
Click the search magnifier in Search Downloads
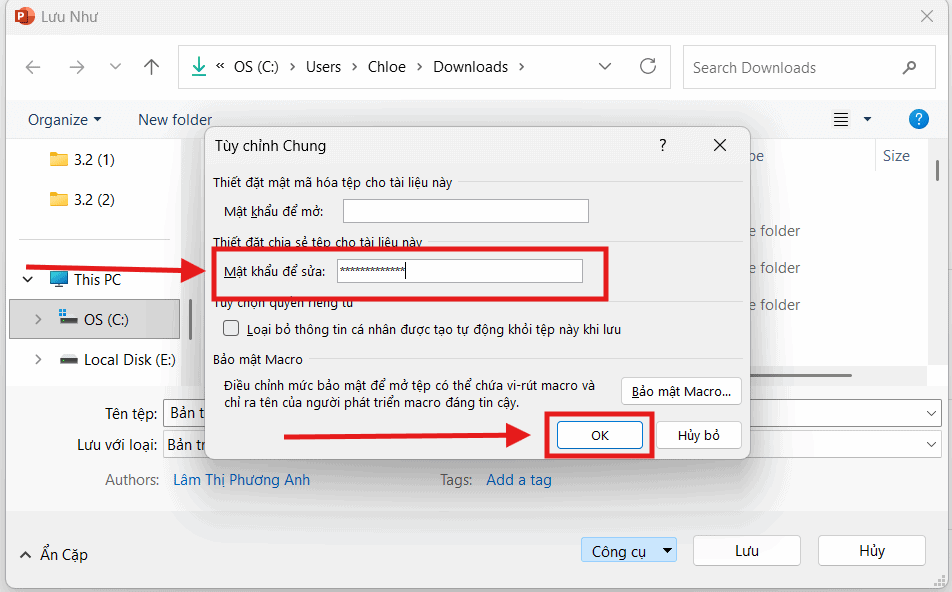point(908,67)
